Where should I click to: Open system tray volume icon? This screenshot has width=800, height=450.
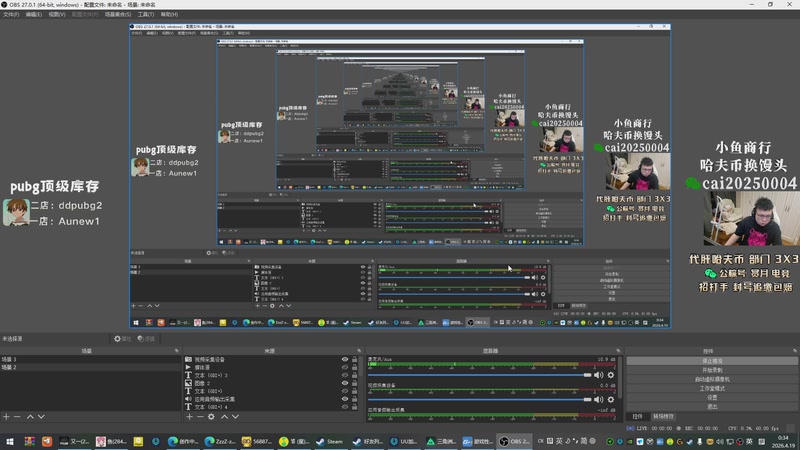719,441
